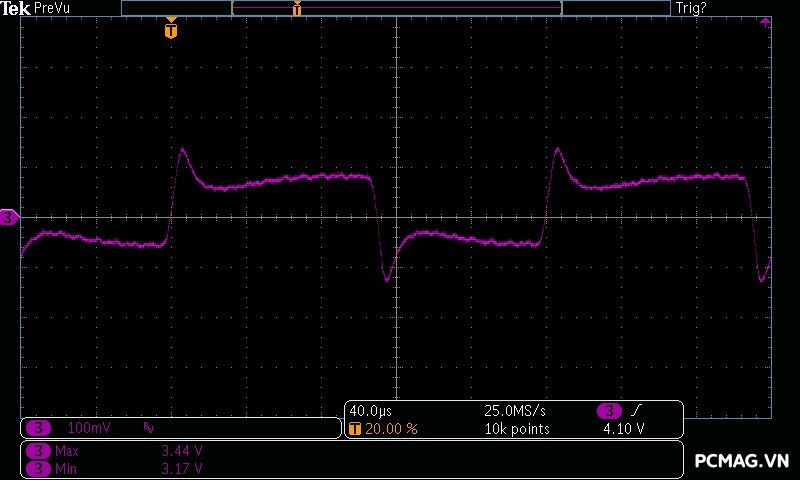Click the 10k points record length readout
Viewport: 800px width, 480px height.
pyautogui.click(x=516, y=429)
